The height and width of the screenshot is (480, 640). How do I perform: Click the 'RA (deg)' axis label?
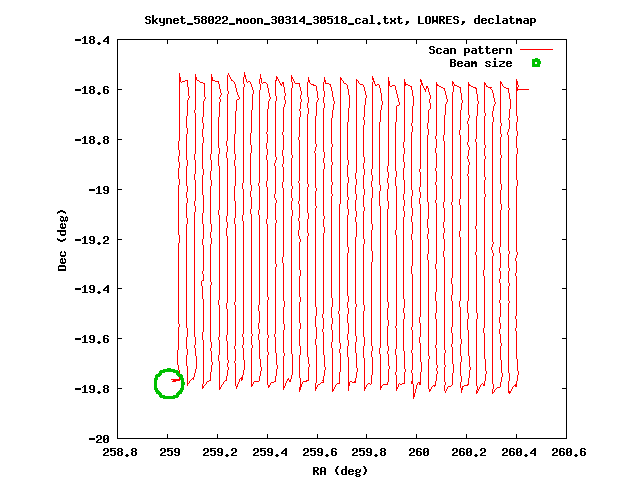click(x=340, y=471)
